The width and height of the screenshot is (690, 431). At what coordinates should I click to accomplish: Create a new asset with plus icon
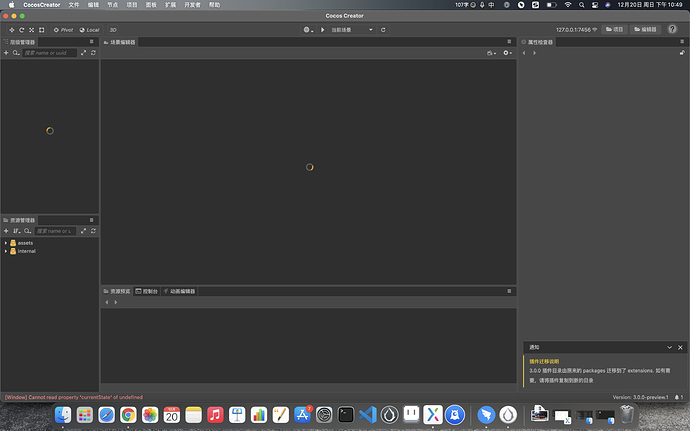[6, 231]
